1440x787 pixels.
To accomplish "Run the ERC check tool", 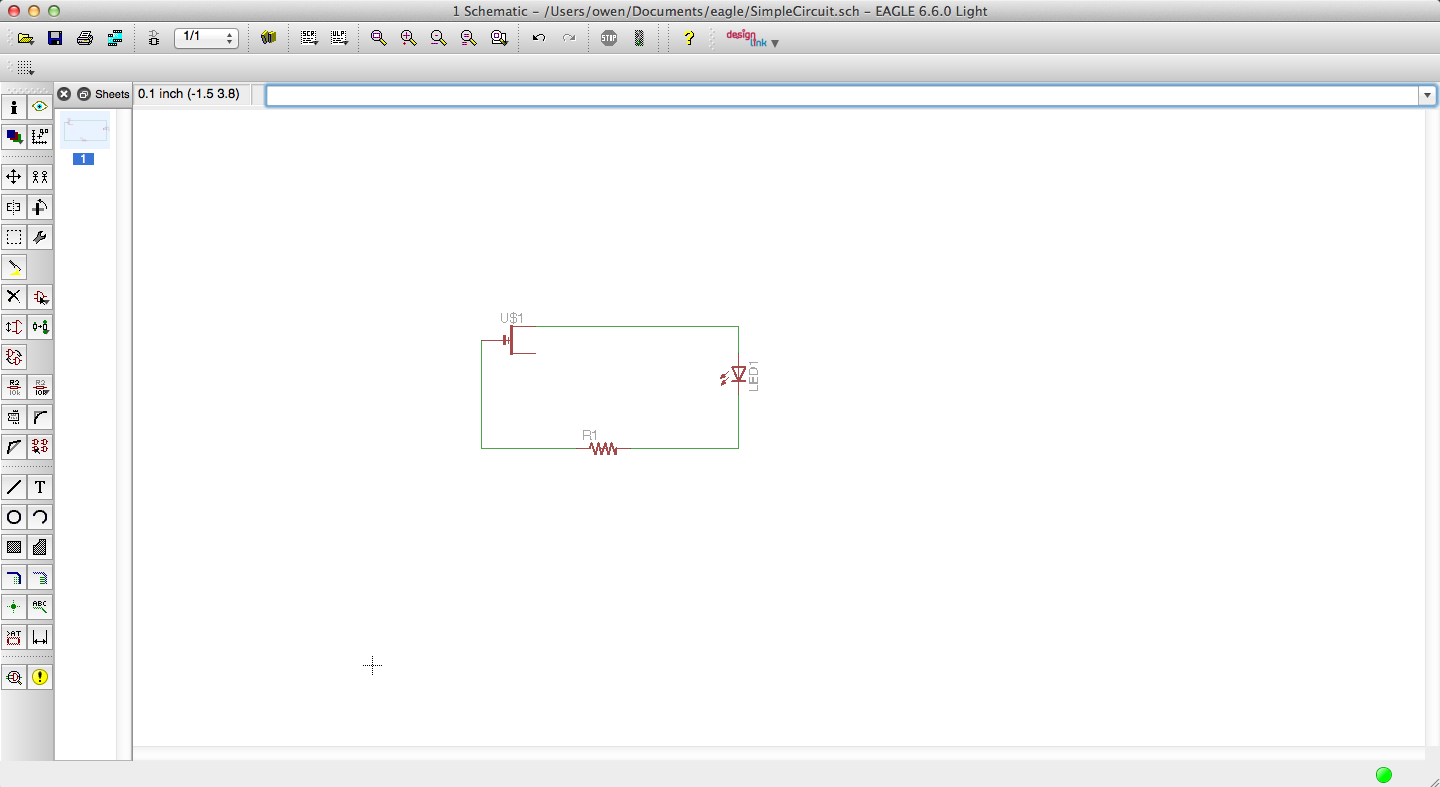I will click(x=14, y=677).
